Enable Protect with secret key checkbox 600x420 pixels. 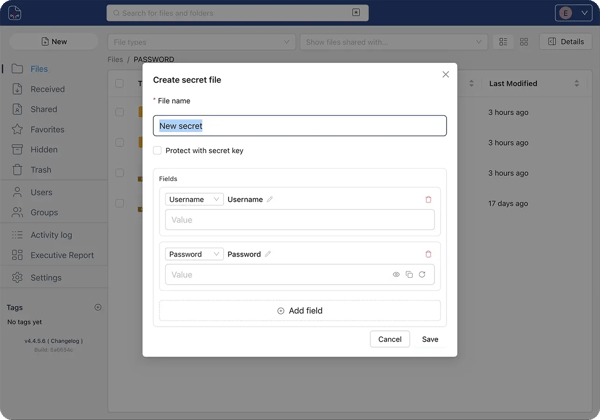coord(158,151)
